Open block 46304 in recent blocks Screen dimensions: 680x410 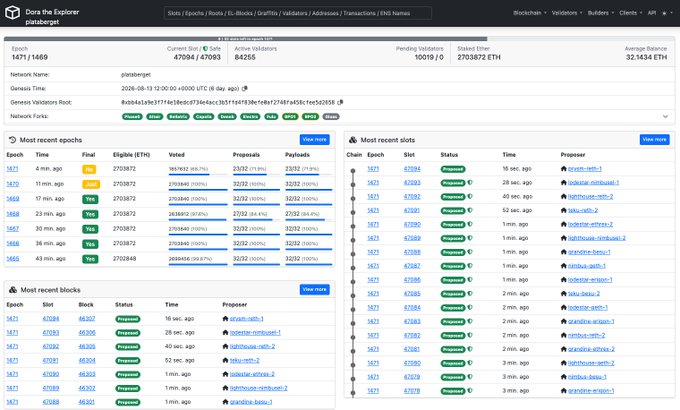pyautogui.click(x=87, y=360)
